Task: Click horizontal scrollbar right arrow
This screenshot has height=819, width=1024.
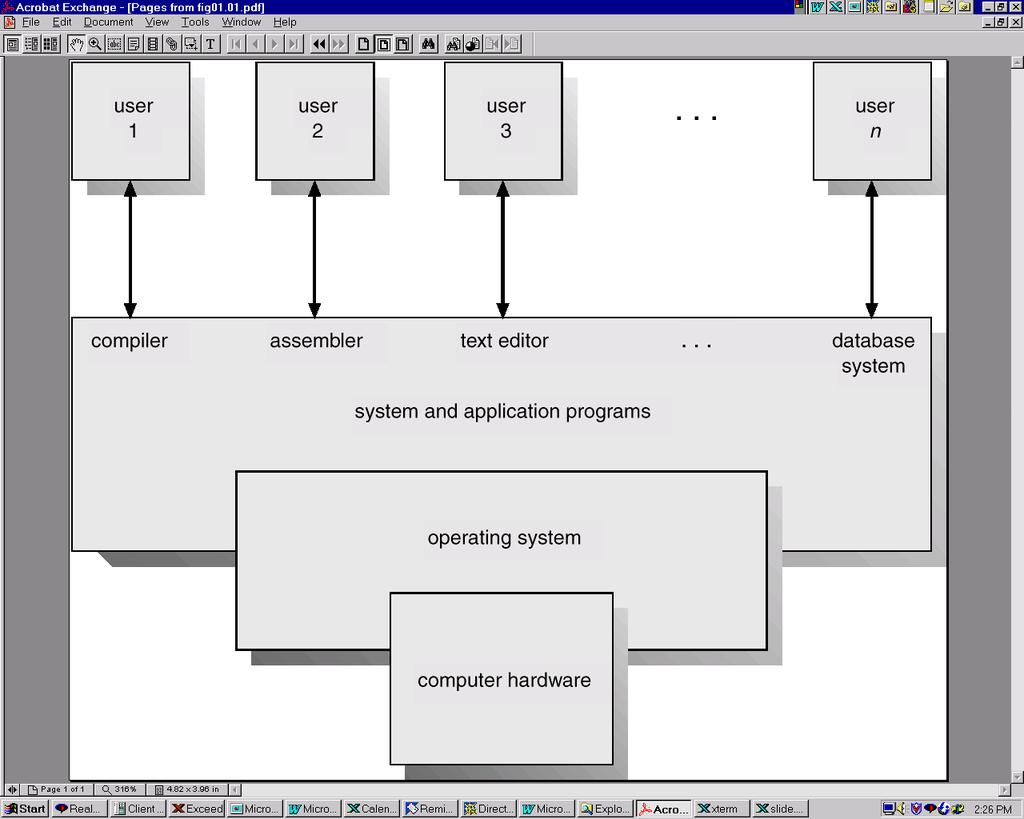Action: point(1004,789)
